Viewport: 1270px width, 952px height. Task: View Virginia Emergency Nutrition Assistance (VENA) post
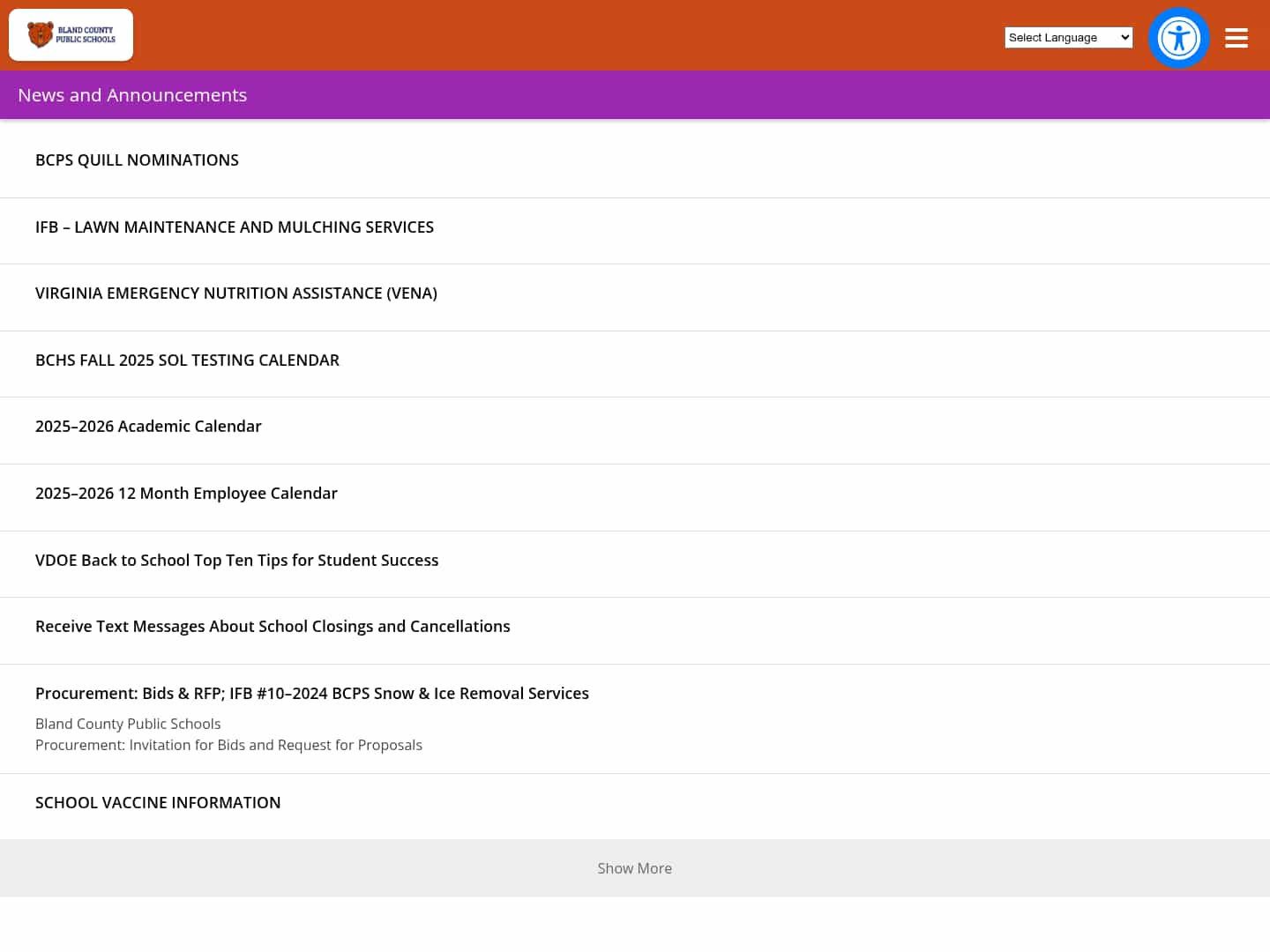tap(236, 294)
